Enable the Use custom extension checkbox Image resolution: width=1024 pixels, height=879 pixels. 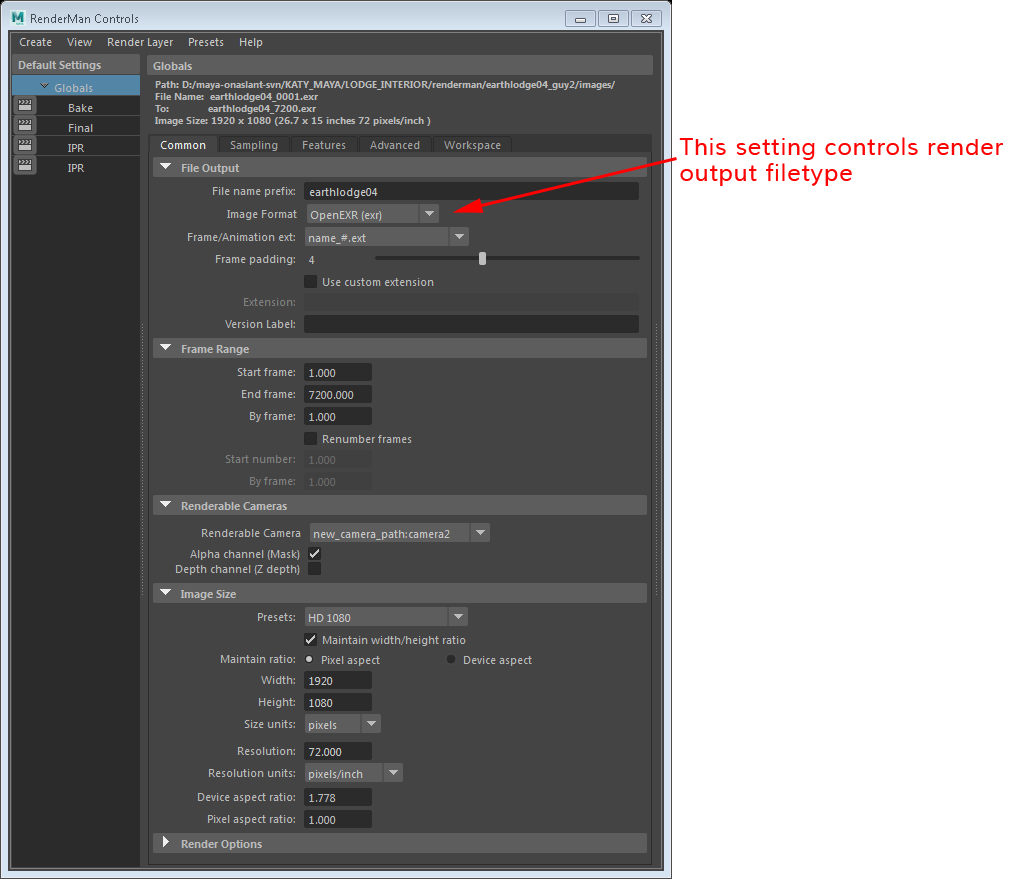click(311, 282)
